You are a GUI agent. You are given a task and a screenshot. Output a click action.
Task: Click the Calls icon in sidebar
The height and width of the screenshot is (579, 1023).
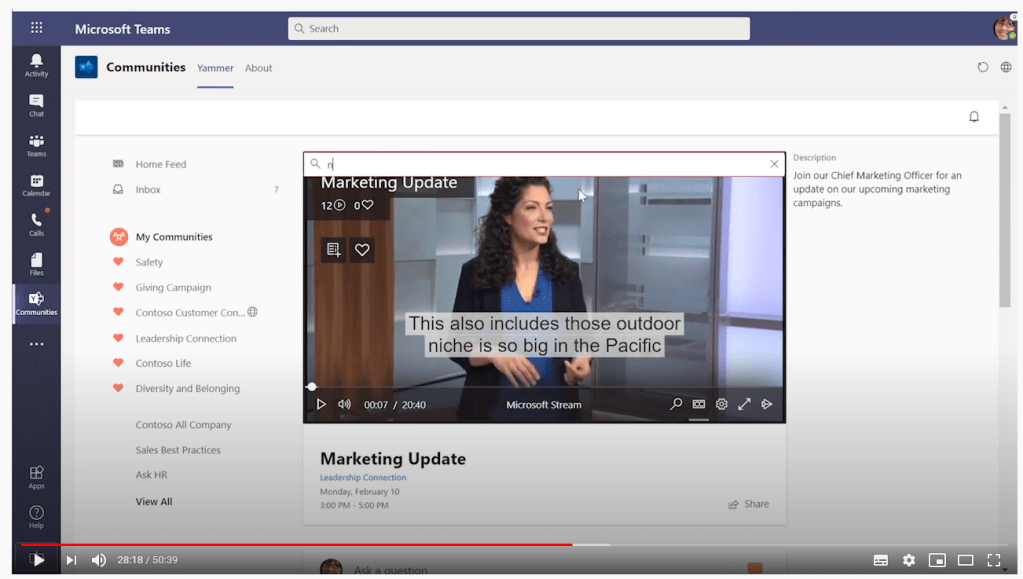click(36, 224)
